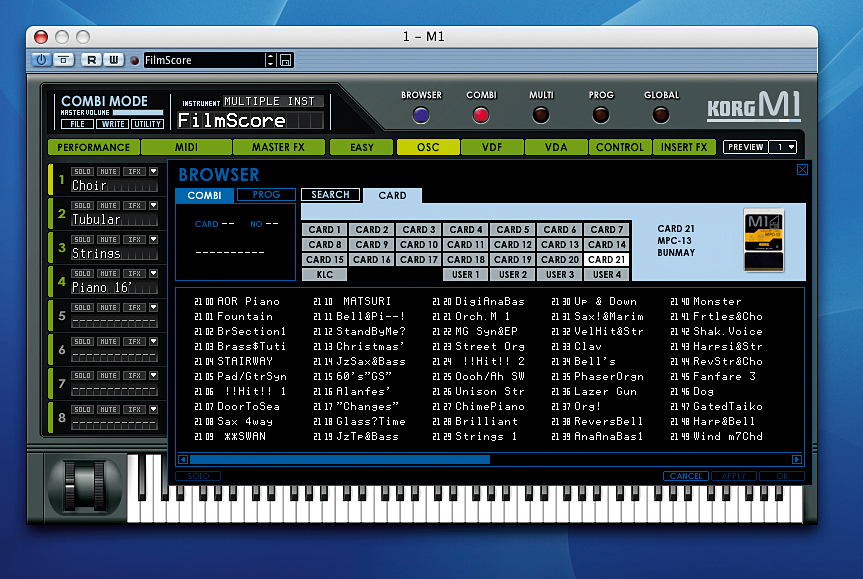Click the save preset disk icon
The image size is (863, 579).
[286, 60]
